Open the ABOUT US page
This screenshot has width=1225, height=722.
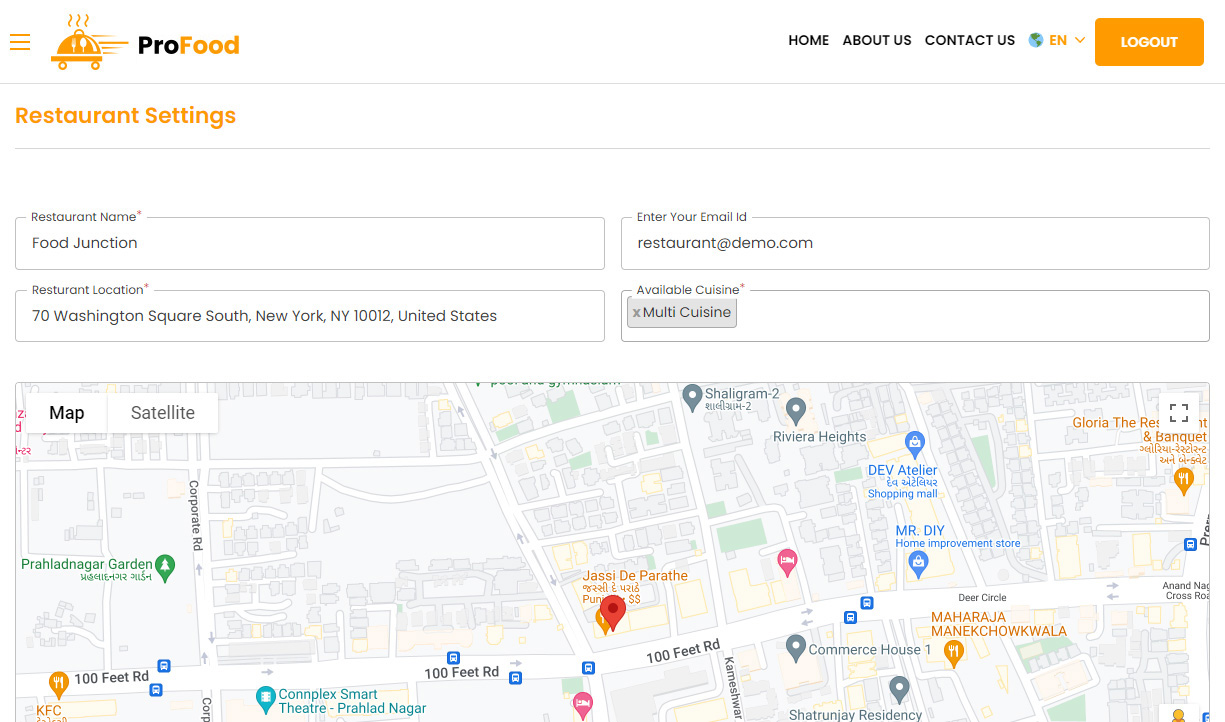click(x=877, y=41)
